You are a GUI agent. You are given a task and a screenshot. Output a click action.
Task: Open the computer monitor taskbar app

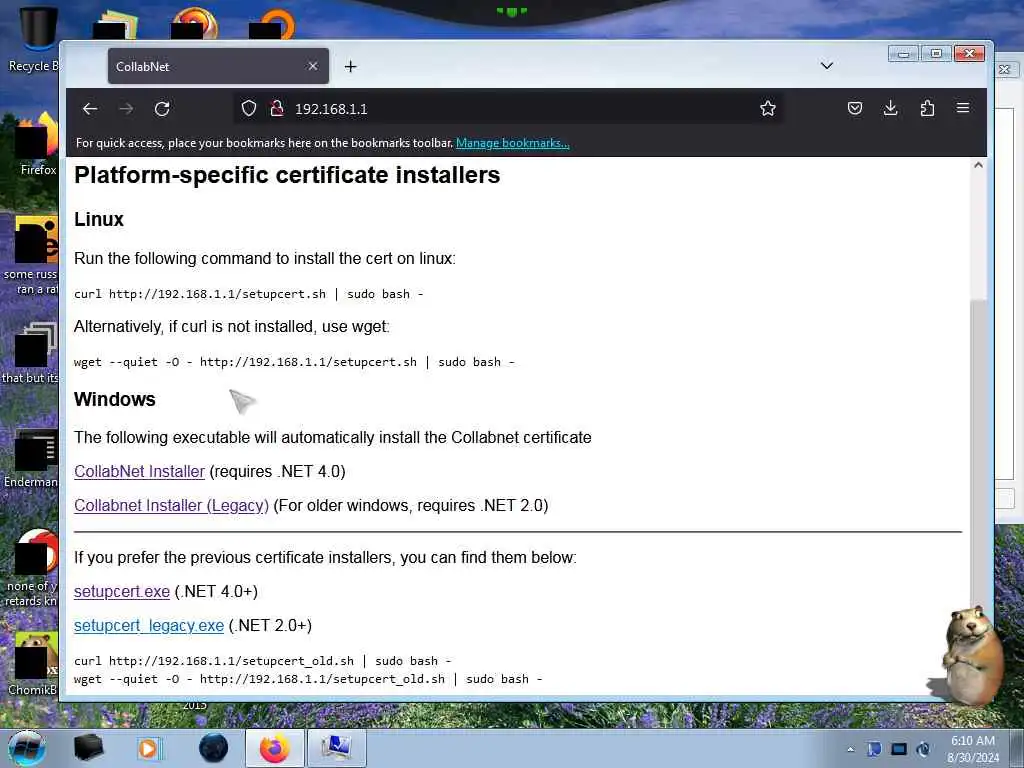point(336,748)
